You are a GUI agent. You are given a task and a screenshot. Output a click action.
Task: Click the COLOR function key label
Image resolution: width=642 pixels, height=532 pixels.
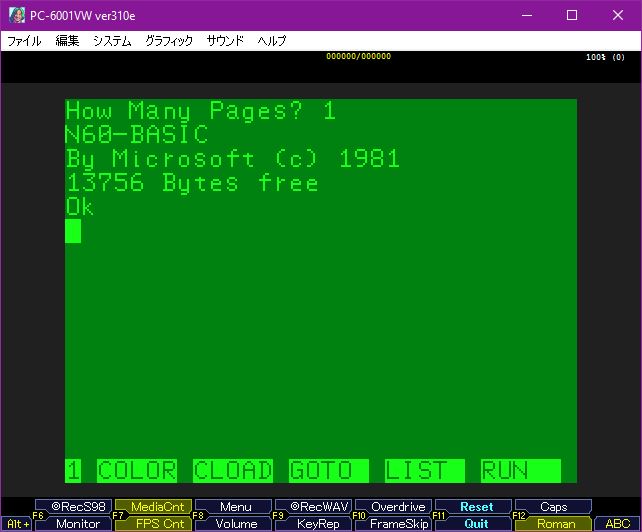137,471
